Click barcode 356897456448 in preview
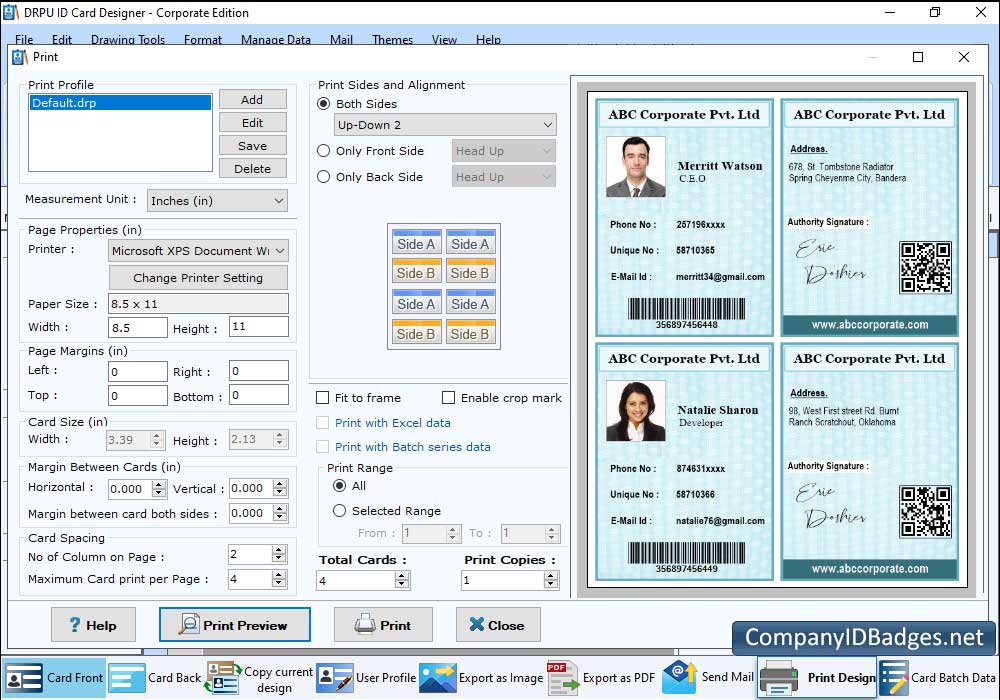This screenshot has height=700, width=1000. pyautogui.click(x=686, y=313)
